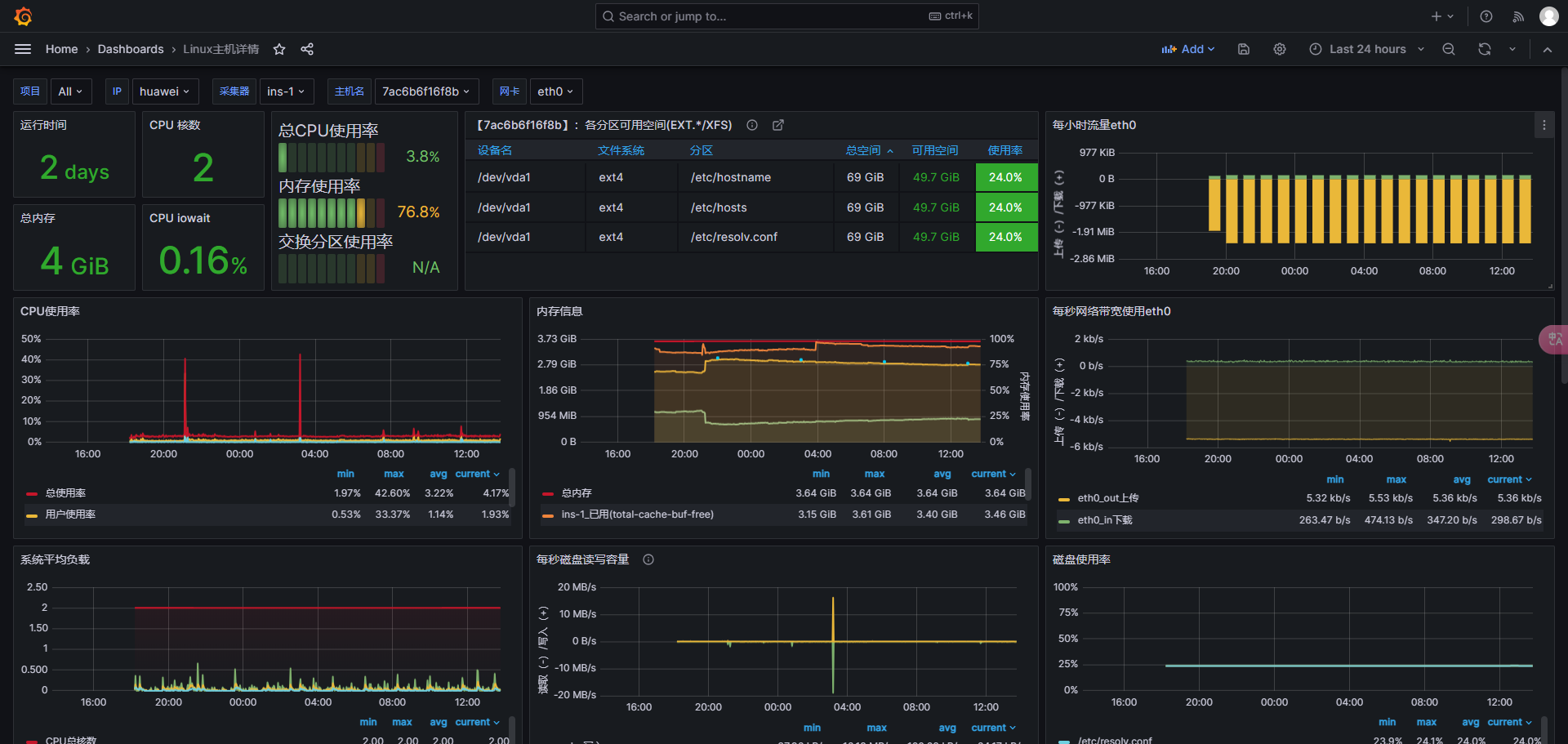Click the /etc/resolv.conf partition cell
This screenshot has width=1568, height=744.
point(755,237)
